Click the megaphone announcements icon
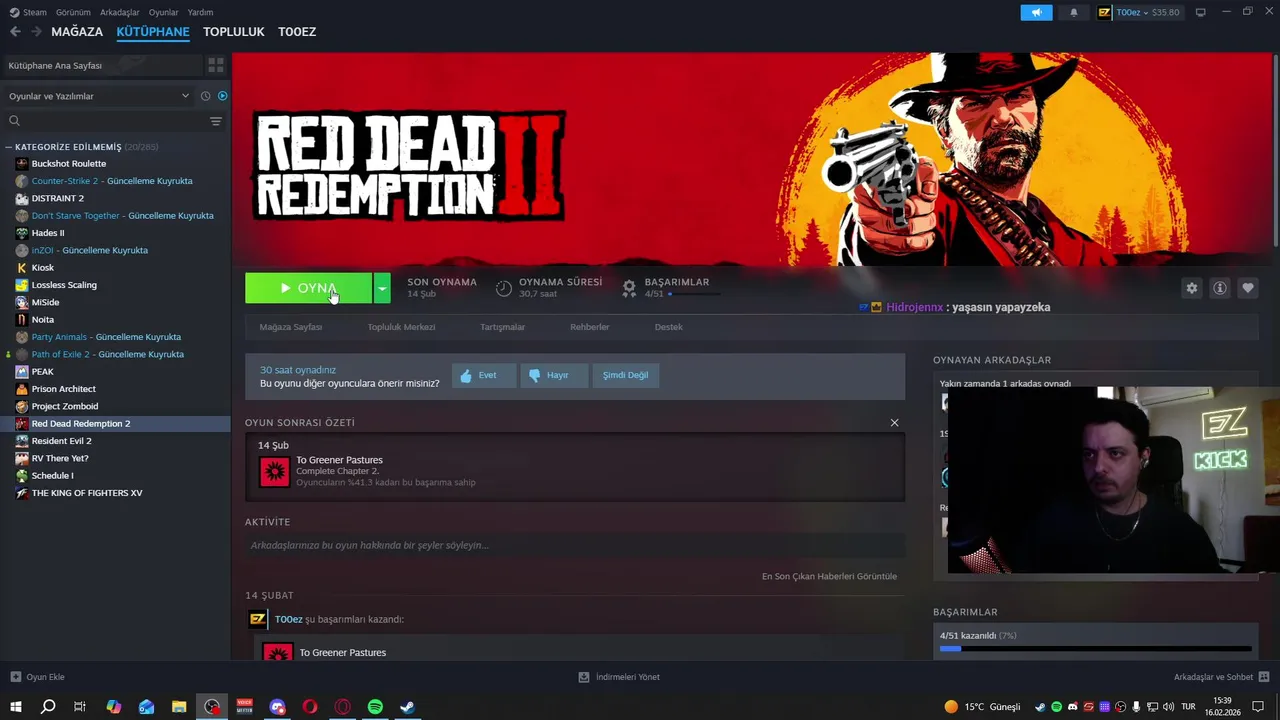The width and height of the screenshot is (1280, 720). click(x=1036, y=12)
